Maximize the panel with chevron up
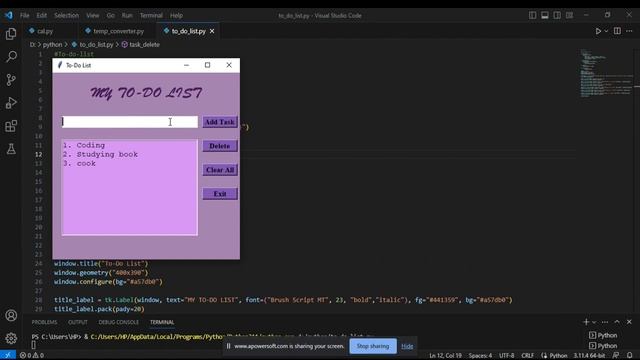This screenshot has height=360, width=640. coord(617,322)
